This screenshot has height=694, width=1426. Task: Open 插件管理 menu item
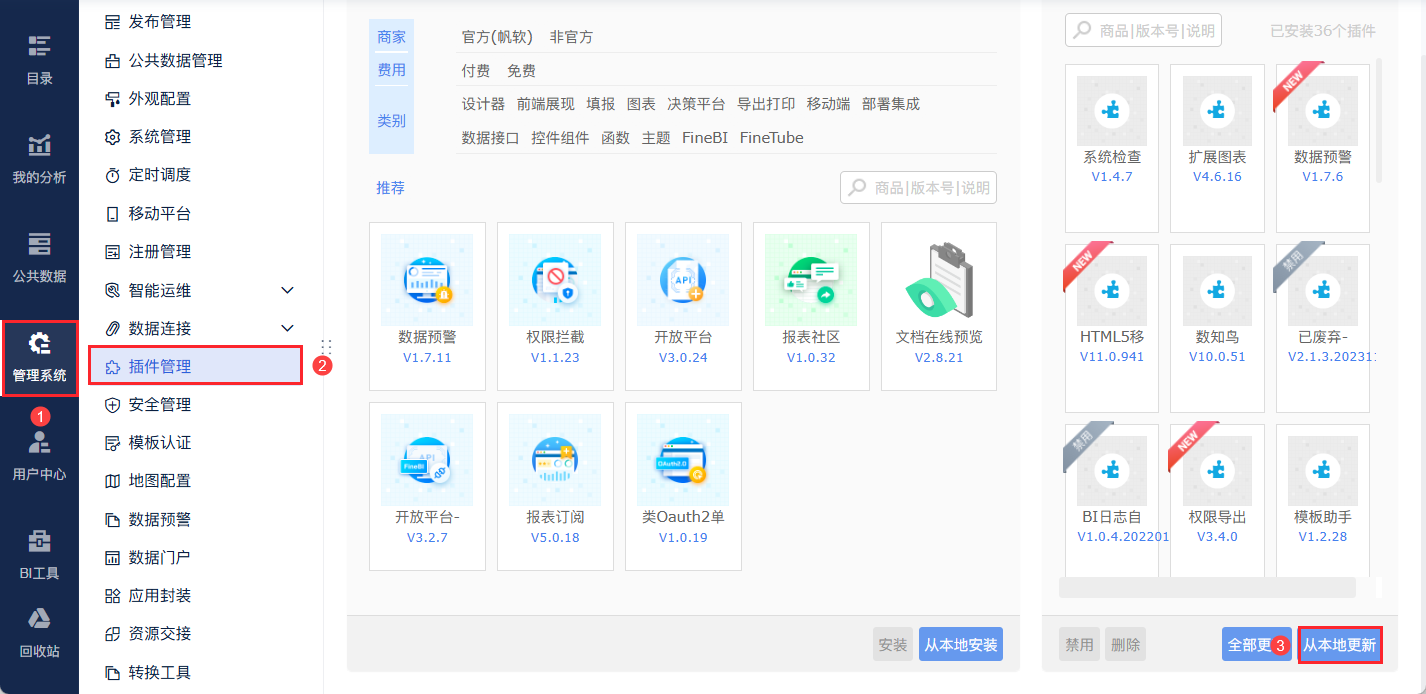point(195,366)
